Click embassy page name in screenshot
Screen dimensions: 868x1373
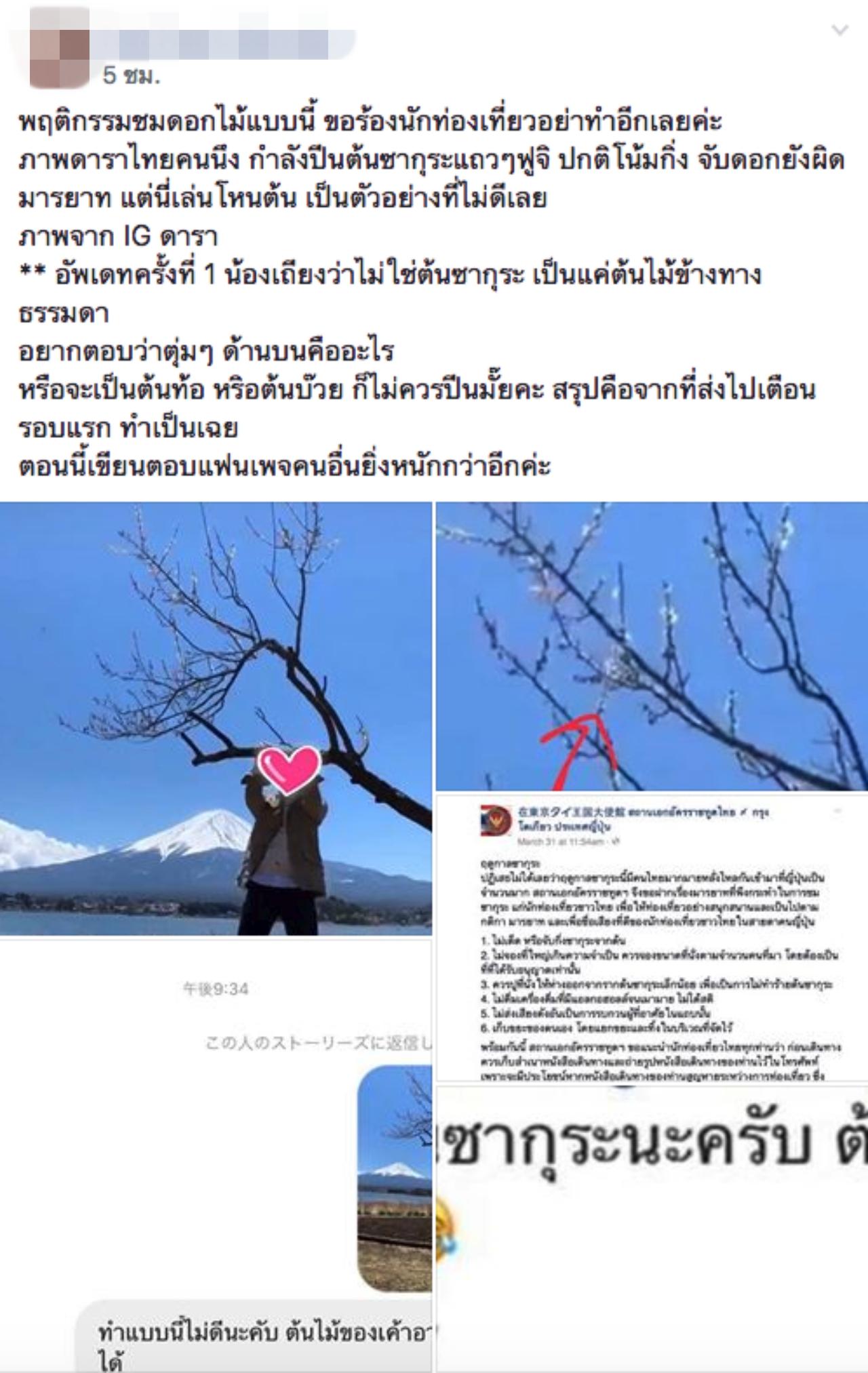[643, 819]
